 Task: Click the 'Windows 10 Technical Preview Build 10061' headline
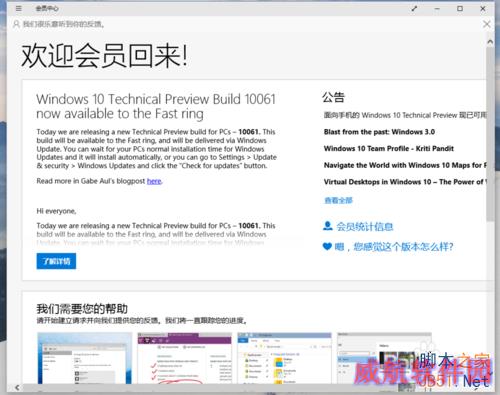(x=156, y=106)
